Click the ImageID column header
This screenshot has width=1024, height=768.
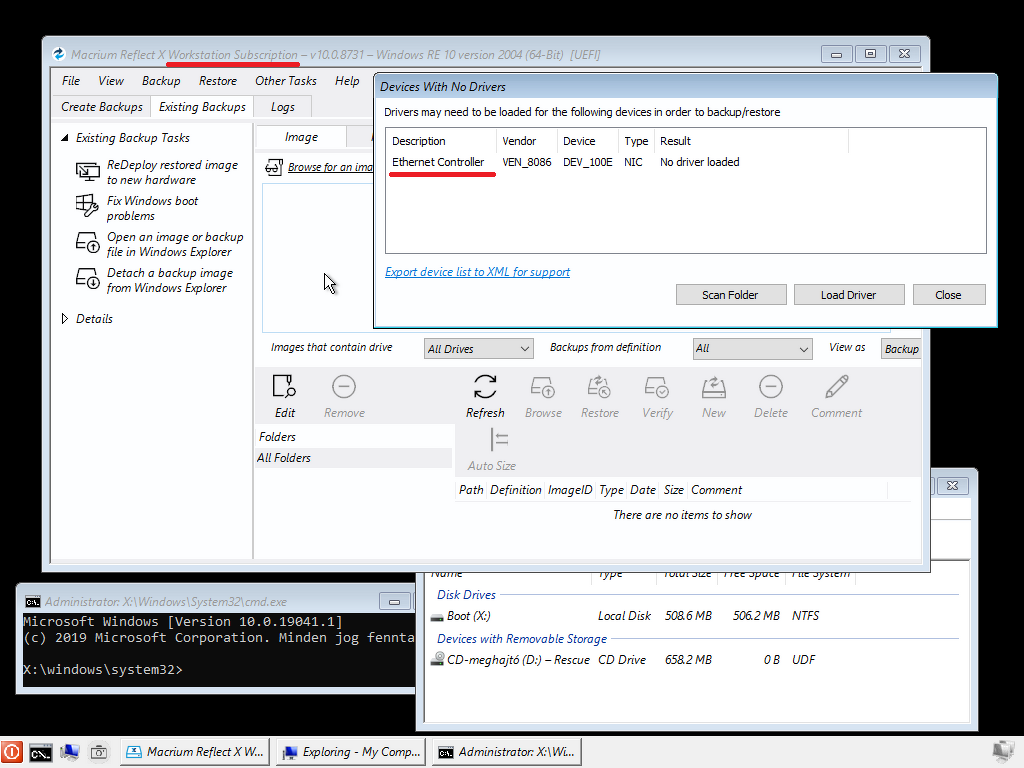[569, 490]
